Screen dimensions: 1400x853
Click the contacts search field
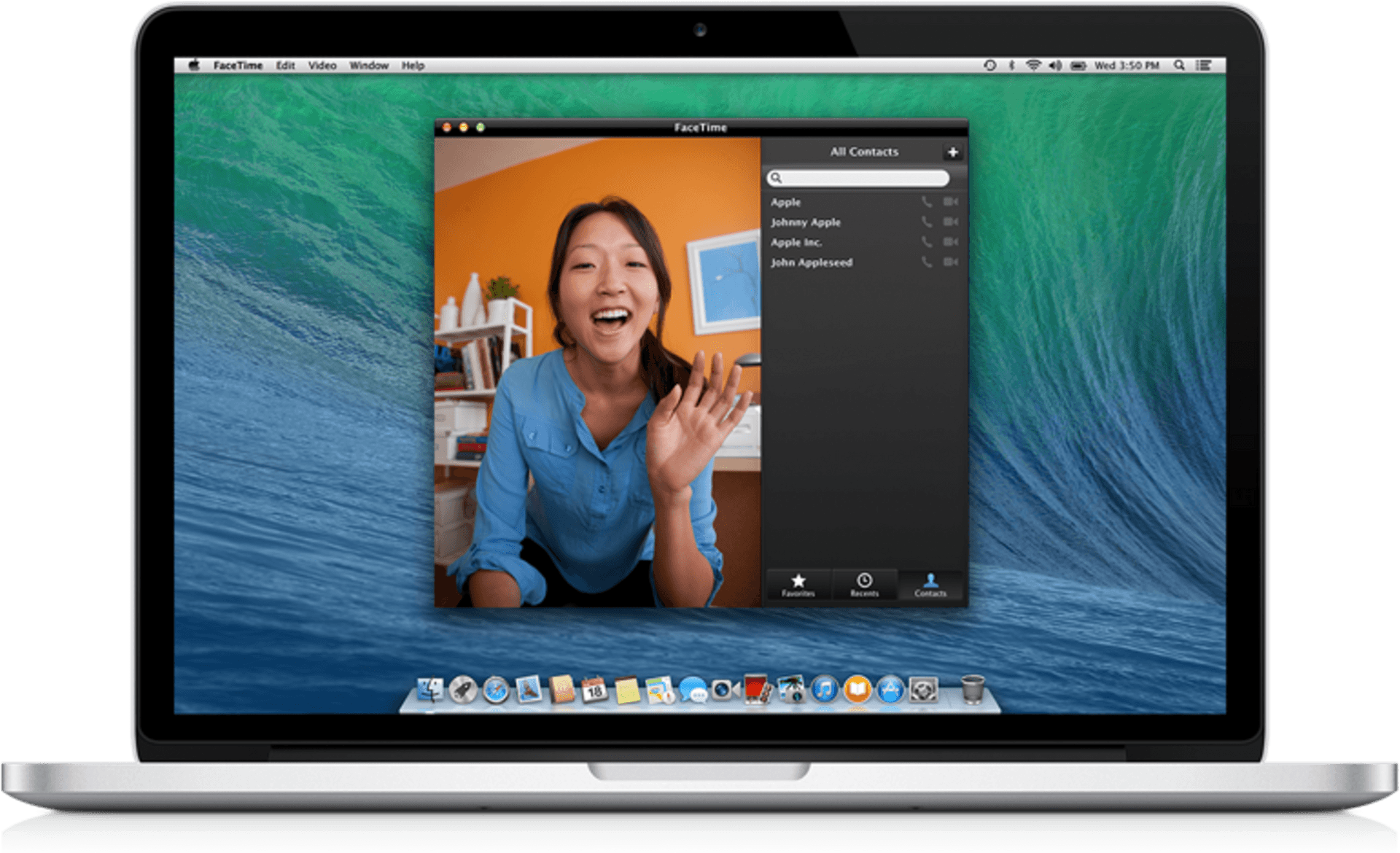(857, 178)
